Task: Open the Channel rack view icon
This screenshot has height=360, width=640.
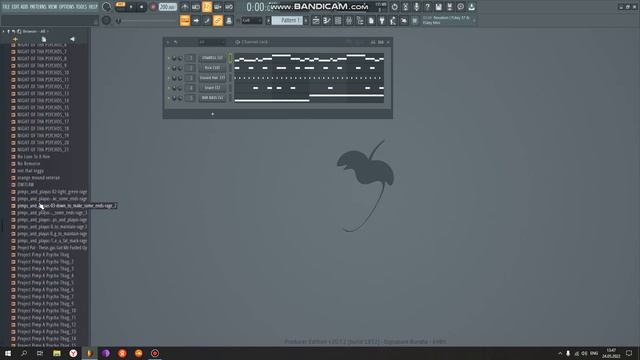Action: click(338, 20)
